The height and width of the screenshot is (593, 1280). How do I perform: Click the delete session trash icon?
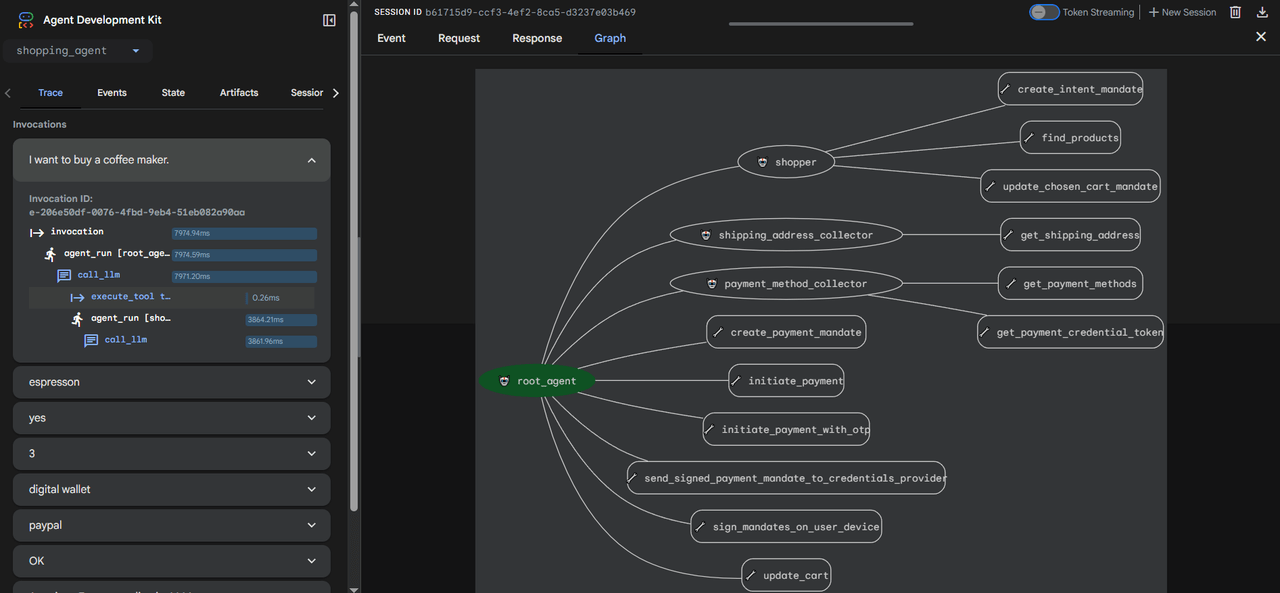point(1235,12)
